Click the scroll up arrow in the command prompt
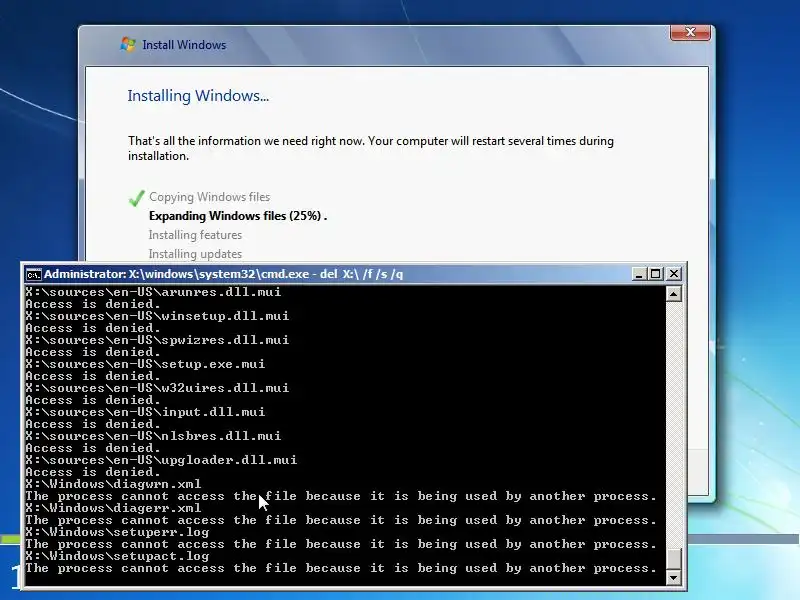Screen dimensions: 800x600 tap(674, 294)
